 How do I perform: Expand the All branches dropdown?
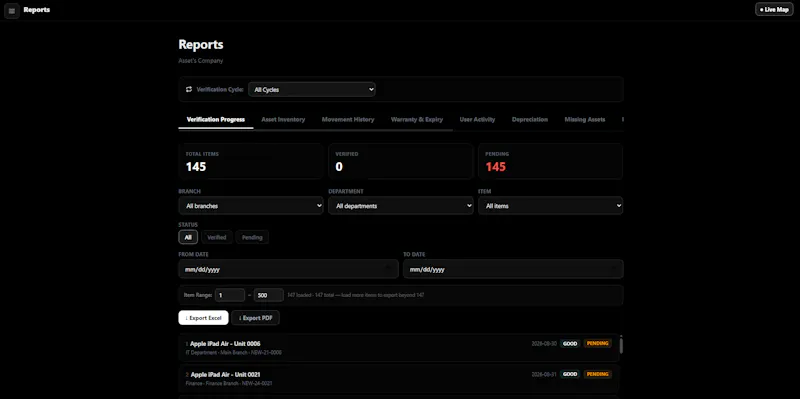(x=251, y=206)
